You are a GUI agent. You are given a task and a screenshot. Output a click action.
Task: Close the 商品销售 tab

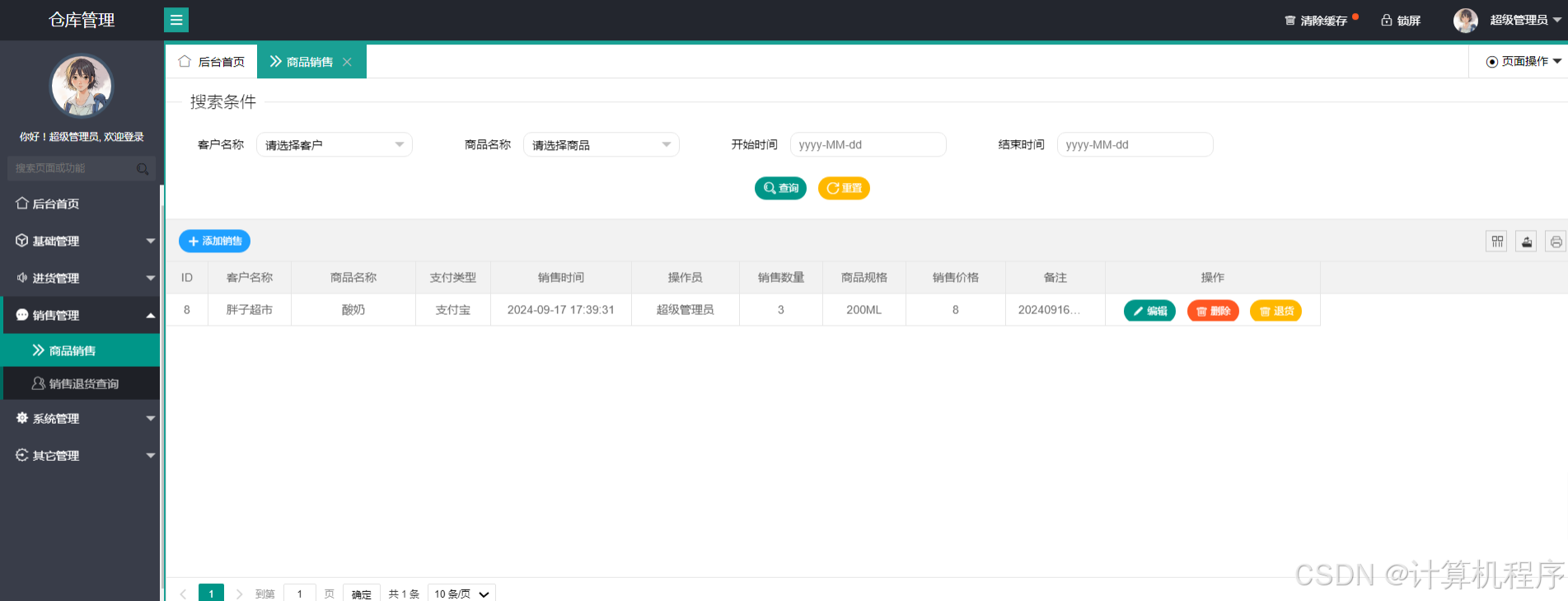(x=347, y=62)
